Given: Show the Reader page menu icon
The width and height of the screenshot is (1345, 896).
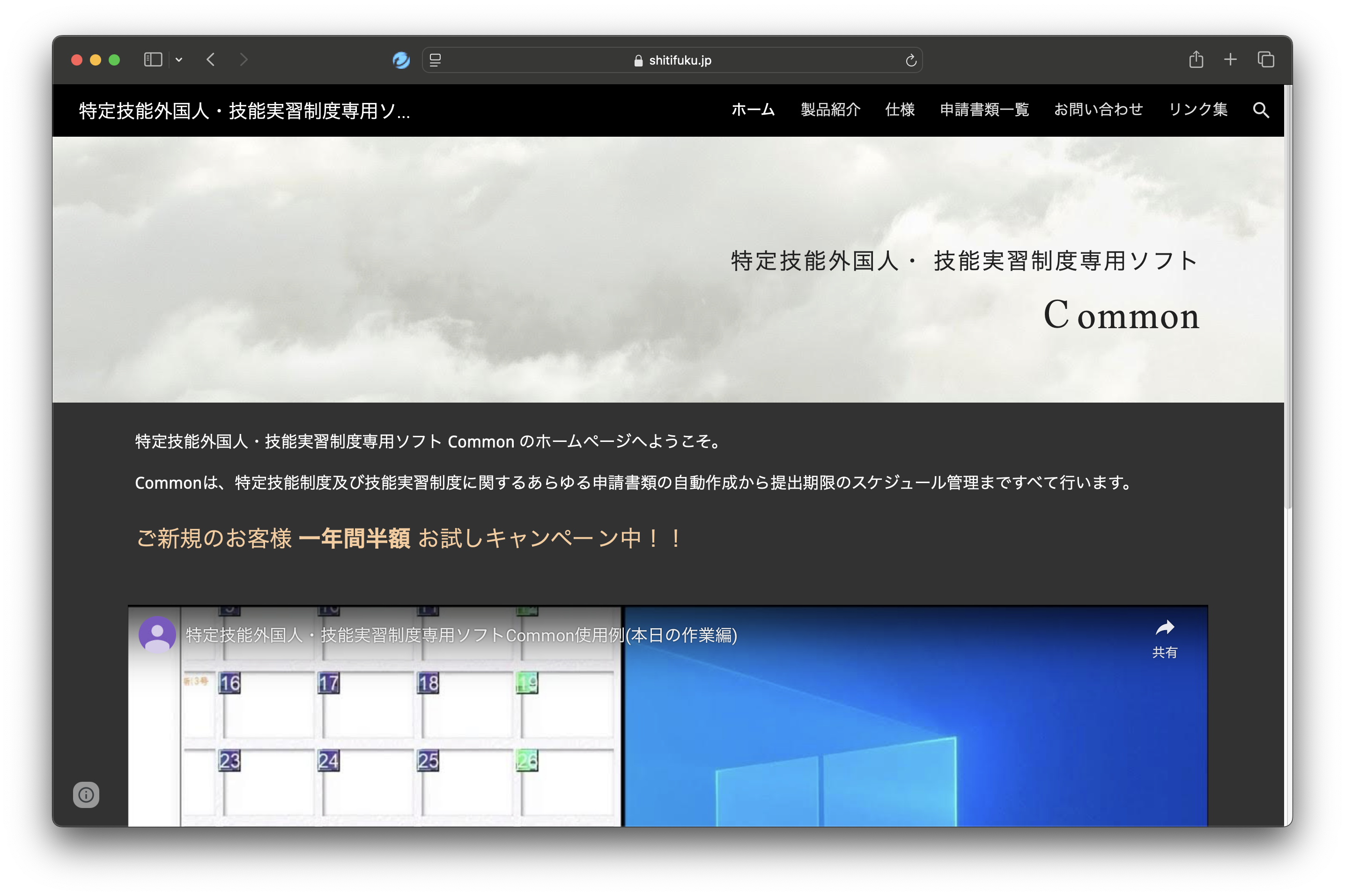Looking at the screenshot, I should pyautogui.click(x=435, y=60).
